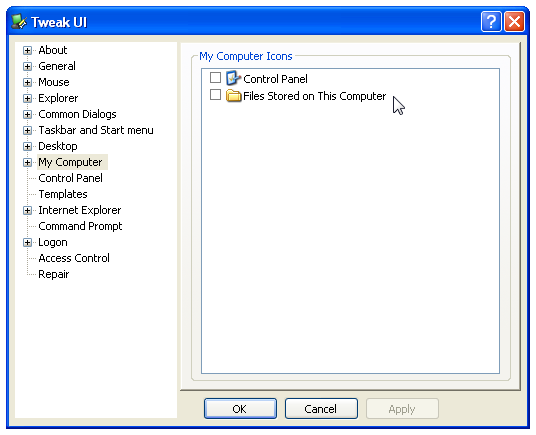Click the OK button
Viewport: 536px width, 435px height.
pos(240,409)
